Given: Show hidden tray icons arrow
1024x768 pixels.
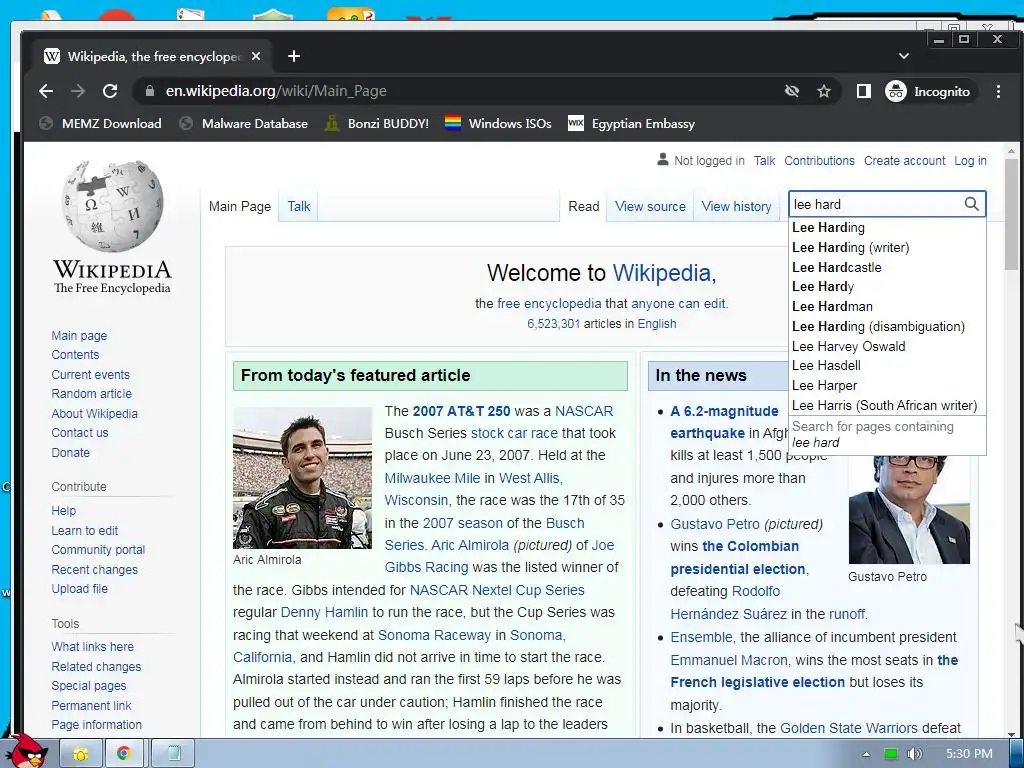Looking at the screenshot, I should click(x=866, y=754).
